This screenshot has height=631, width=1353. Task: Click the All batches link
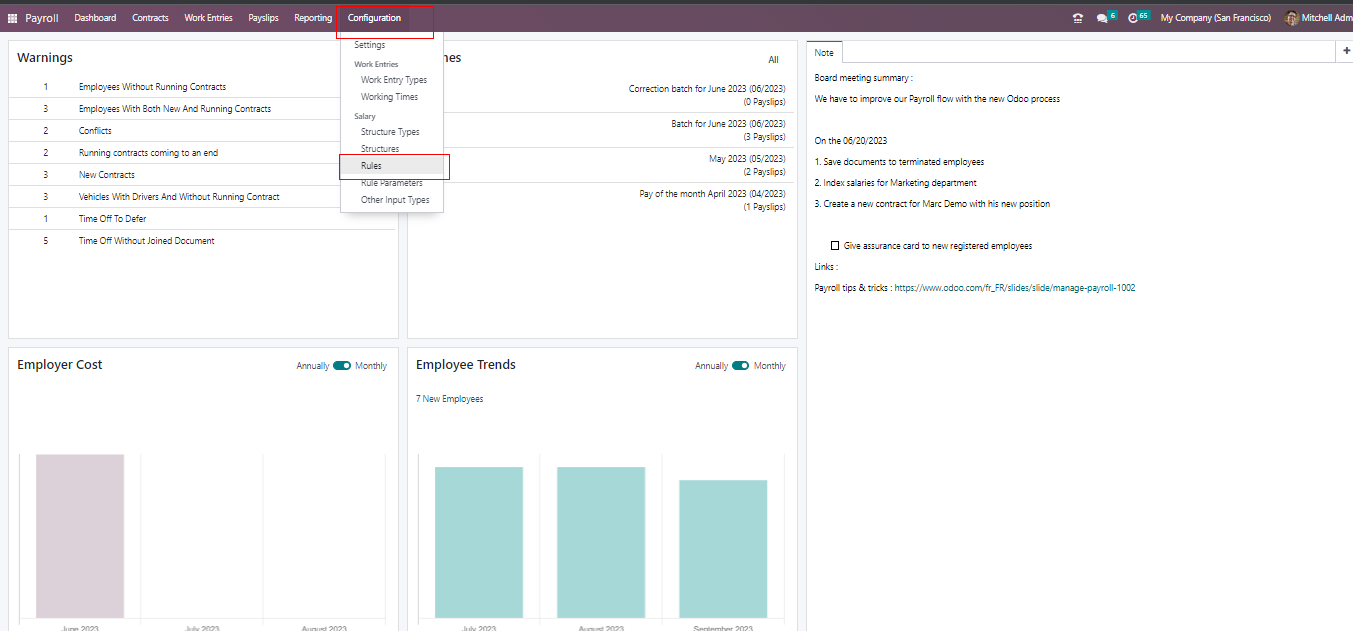[773, 60]
